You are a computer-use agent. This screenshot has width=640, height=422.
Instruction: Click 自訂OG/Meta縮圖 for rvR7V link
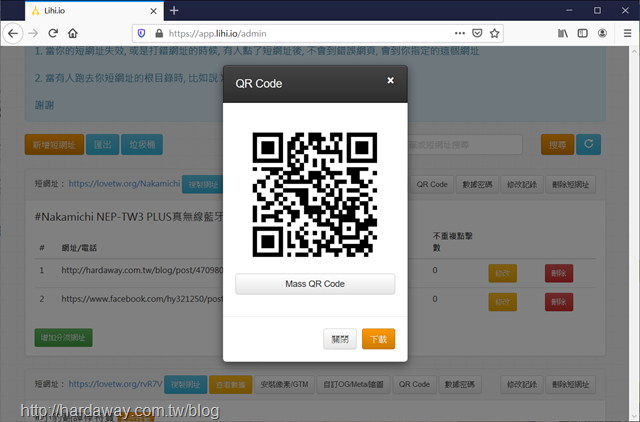point(353,385)
